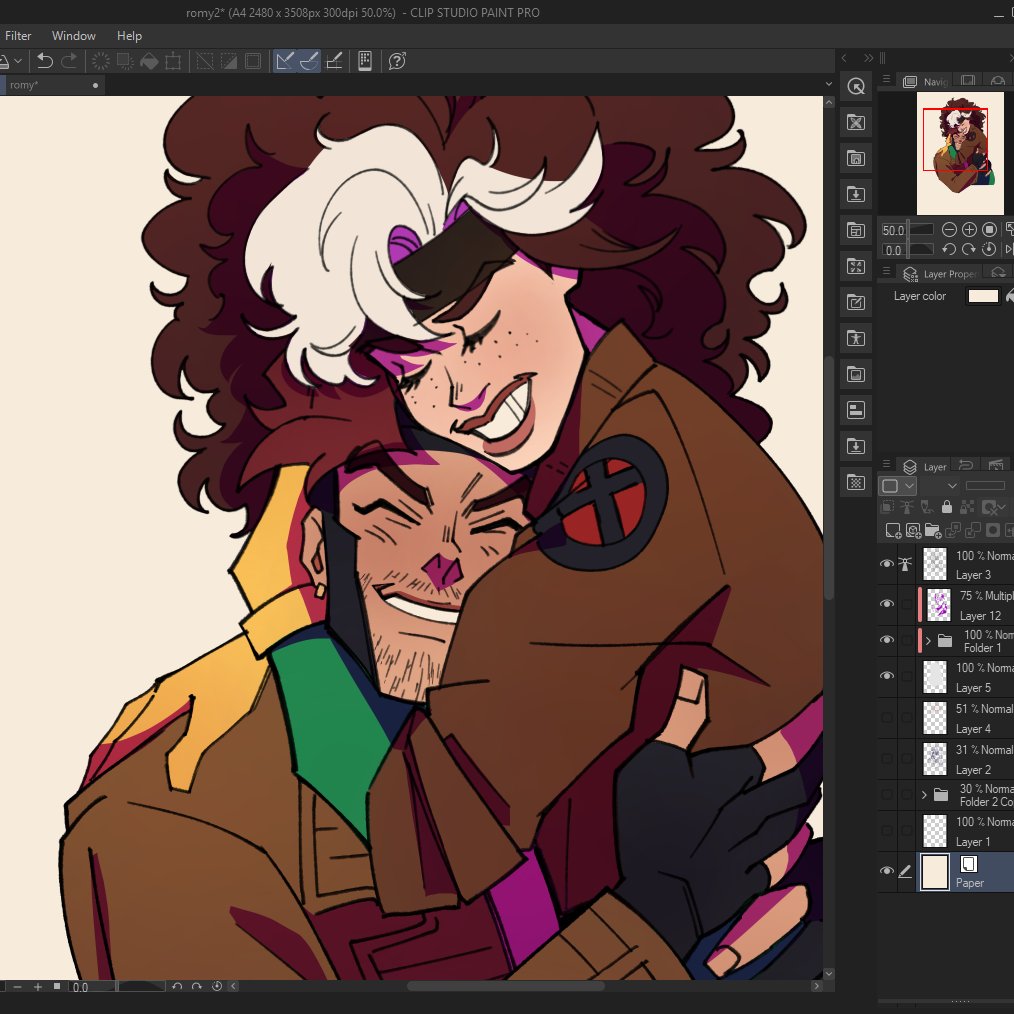Show Layer 4 by enabling its visibility

click(886, 717)
